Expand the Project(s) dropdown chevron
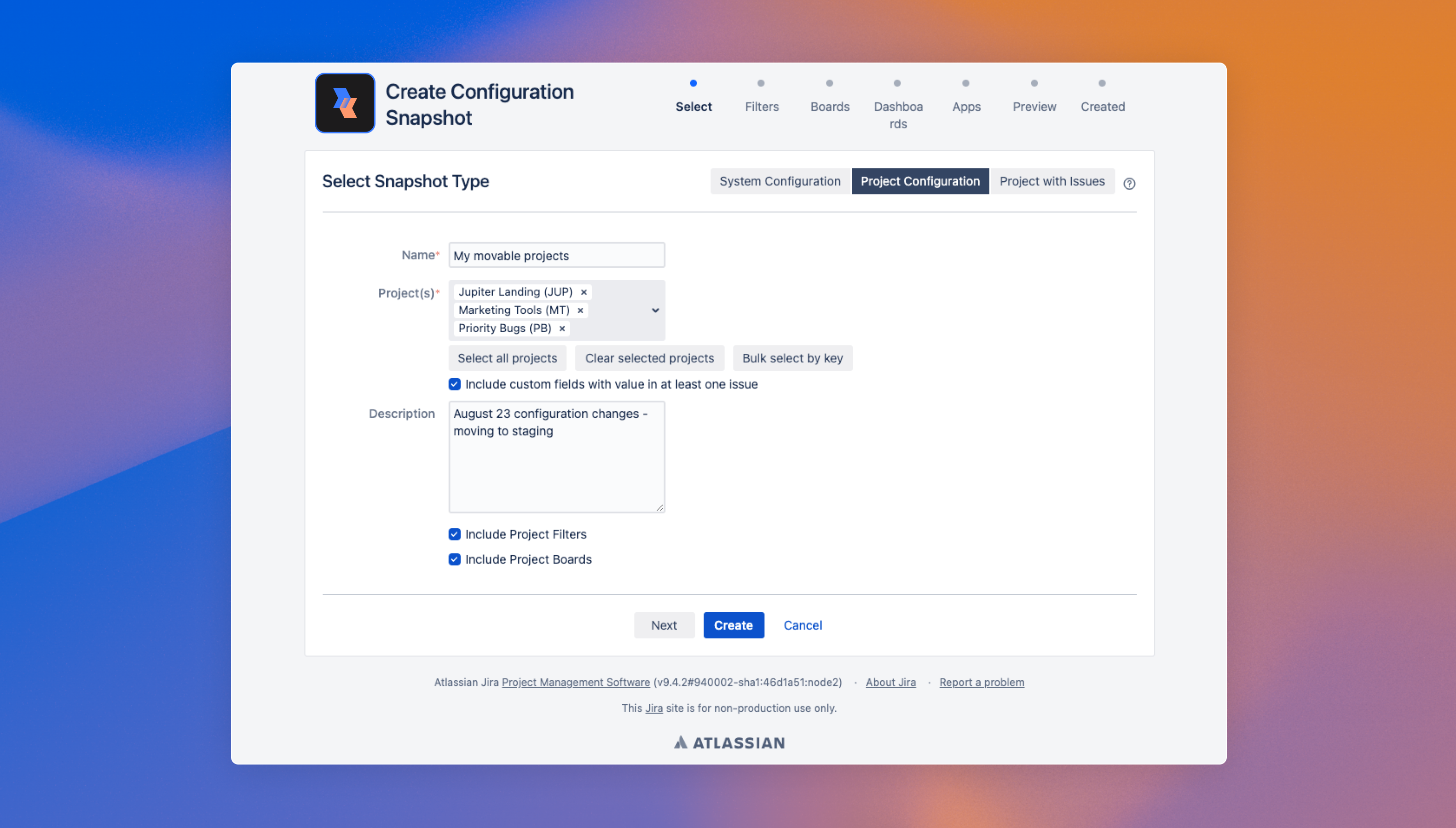The image size is (1456, 828). click(x=655, y=310)
